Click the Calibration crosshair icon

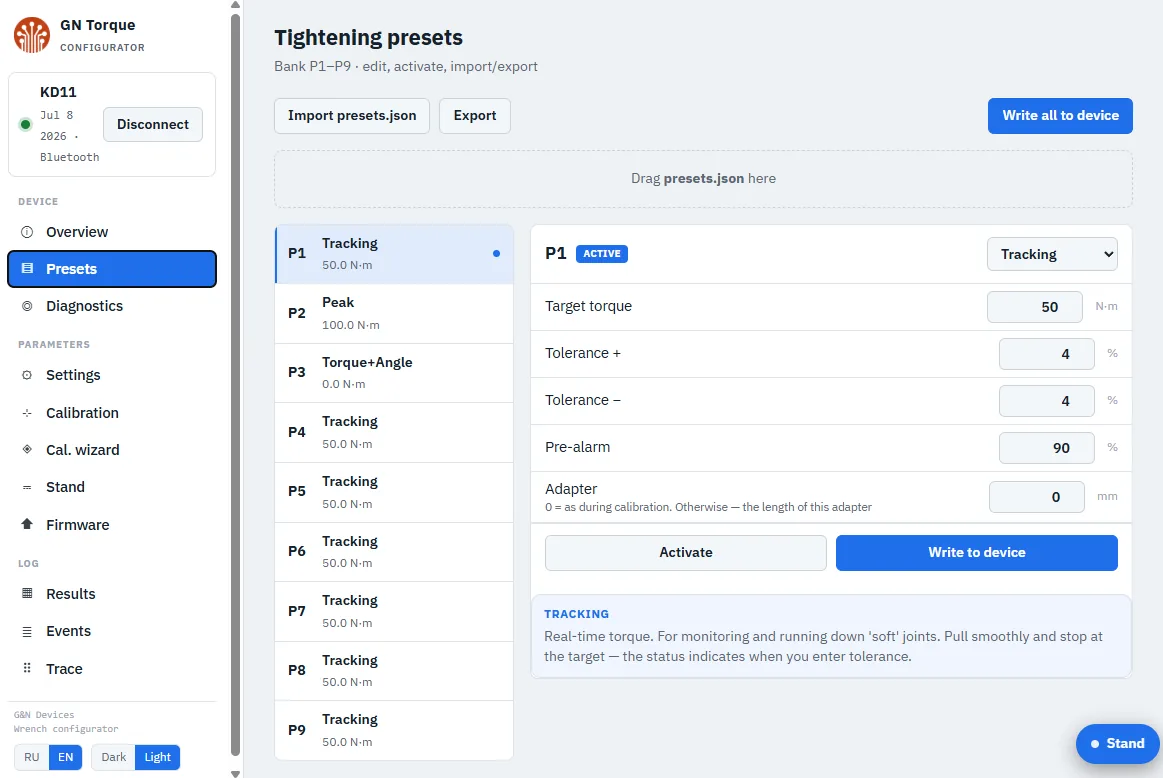[x=27, y=413]
